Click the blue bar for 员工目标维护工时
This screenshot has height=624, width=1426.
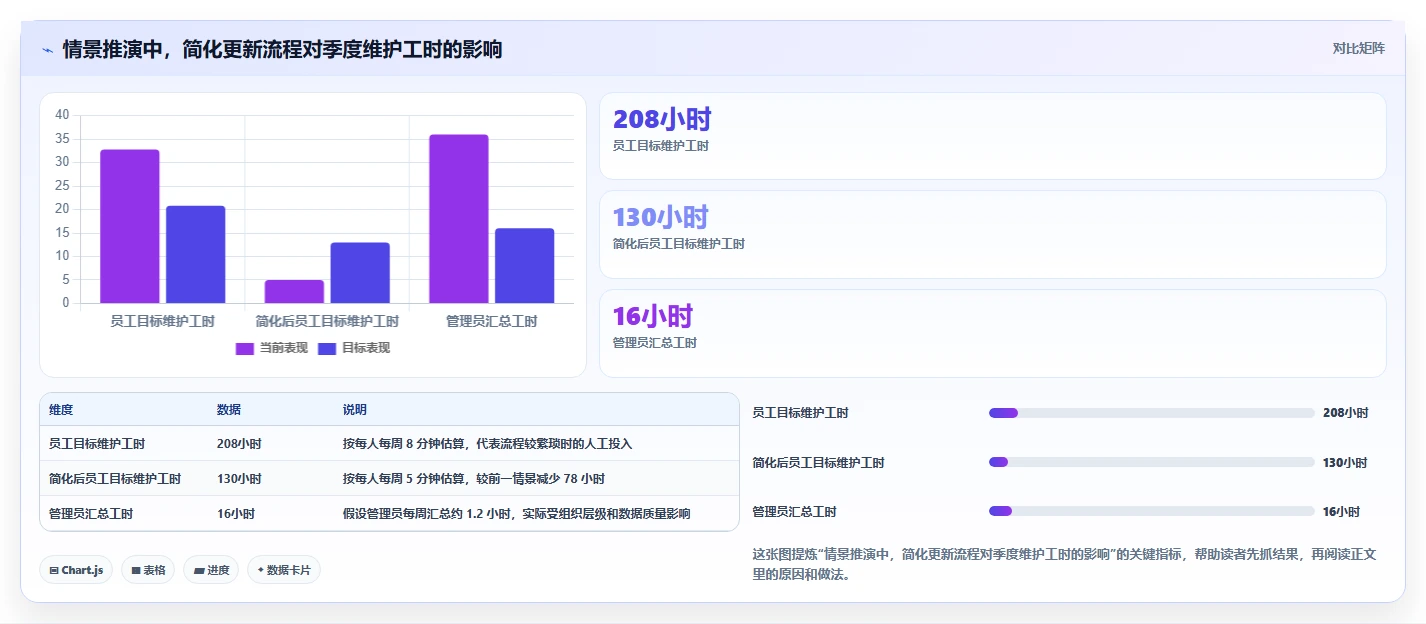(195, 254)
